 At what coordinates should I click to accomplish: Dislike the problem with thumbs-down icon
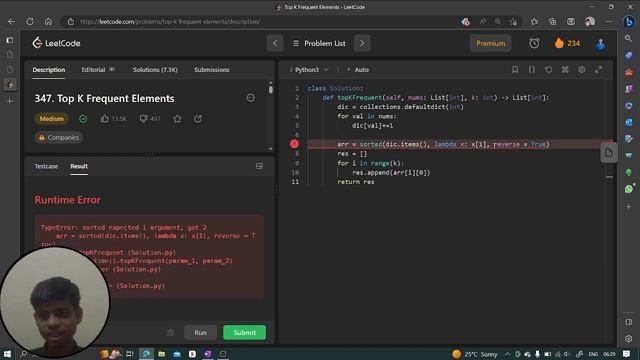click(x=143, y=119)
